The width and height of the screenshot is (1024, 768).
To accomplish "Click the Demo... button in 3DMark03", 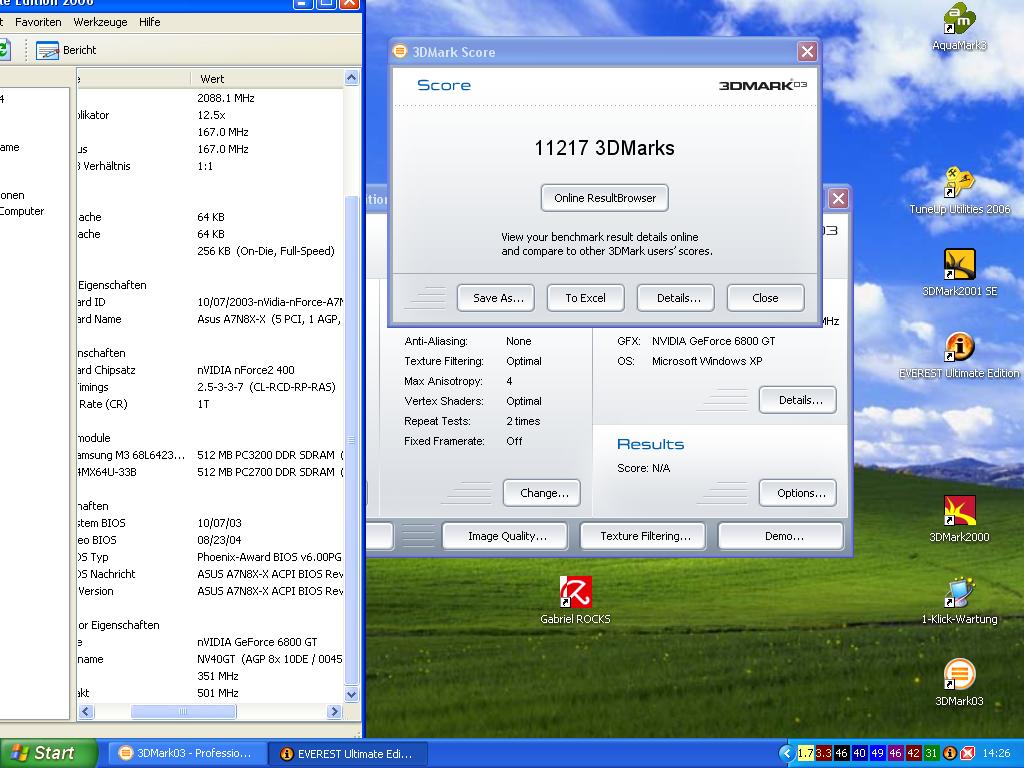I will (782, 536).
